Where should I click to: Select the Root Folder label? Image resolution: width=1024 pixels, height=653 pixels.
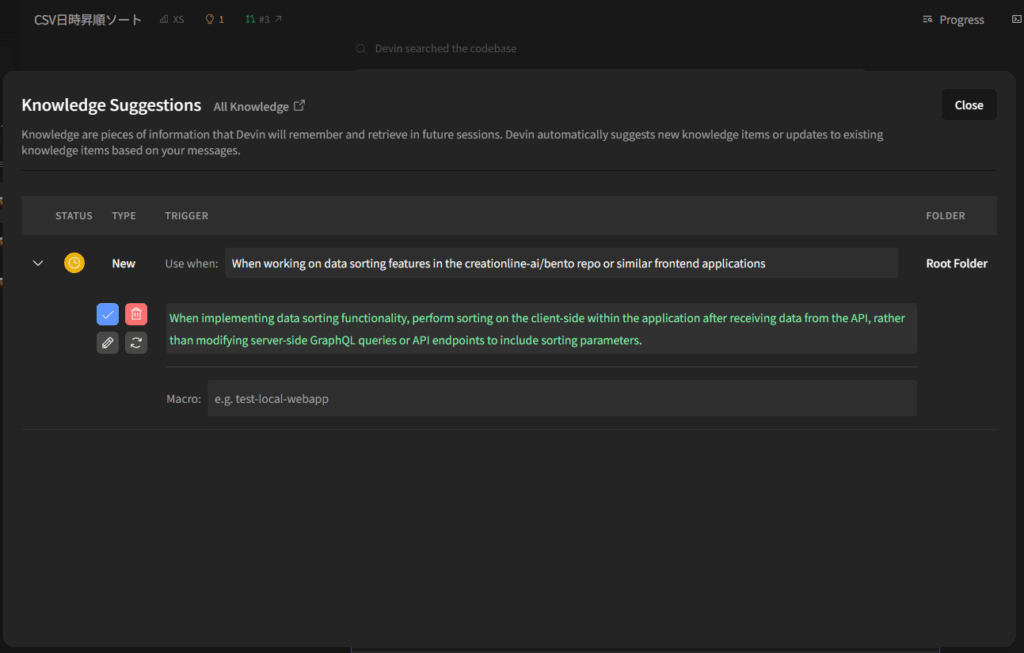pos(956,263)
